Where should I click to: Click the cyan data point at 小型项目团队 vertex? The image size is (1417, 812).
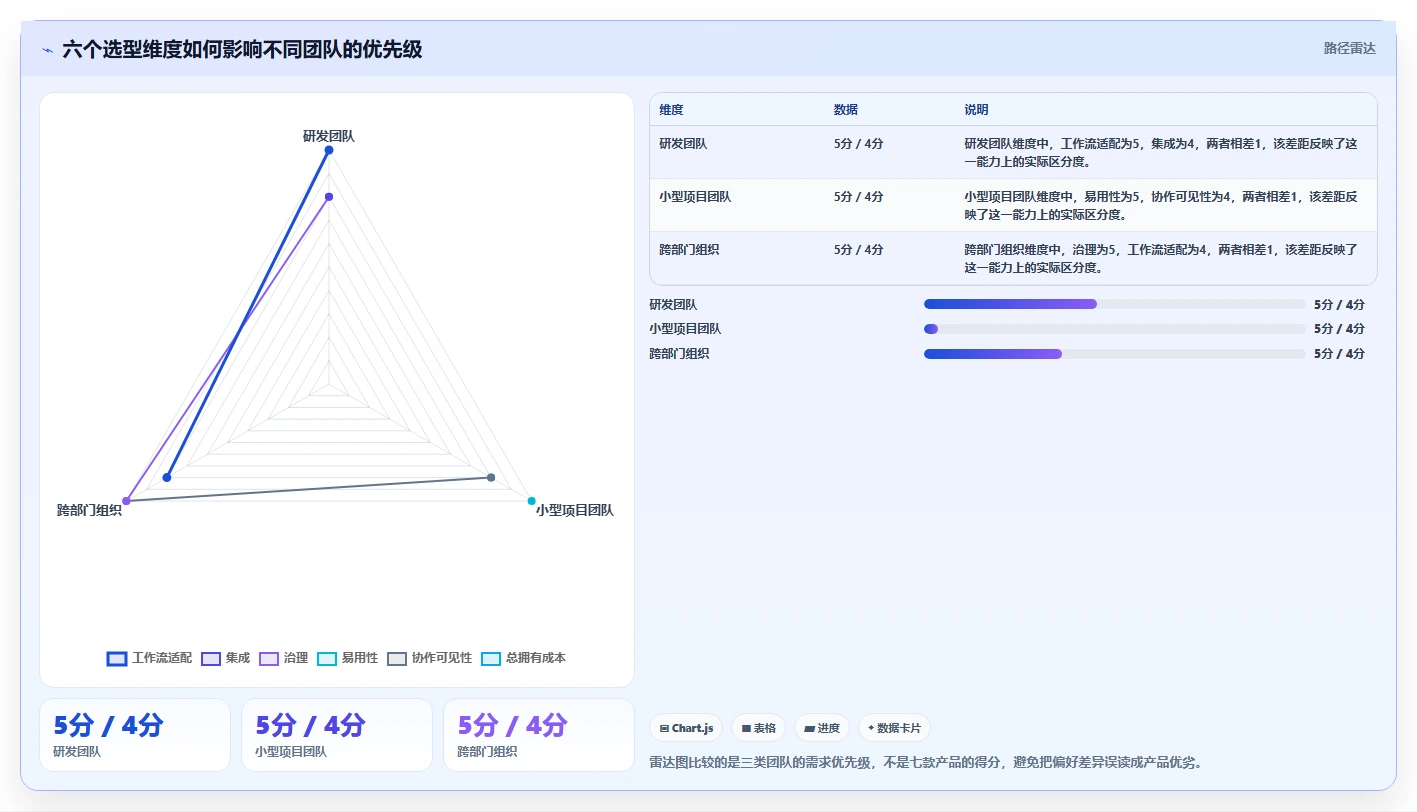pos(532,501)
